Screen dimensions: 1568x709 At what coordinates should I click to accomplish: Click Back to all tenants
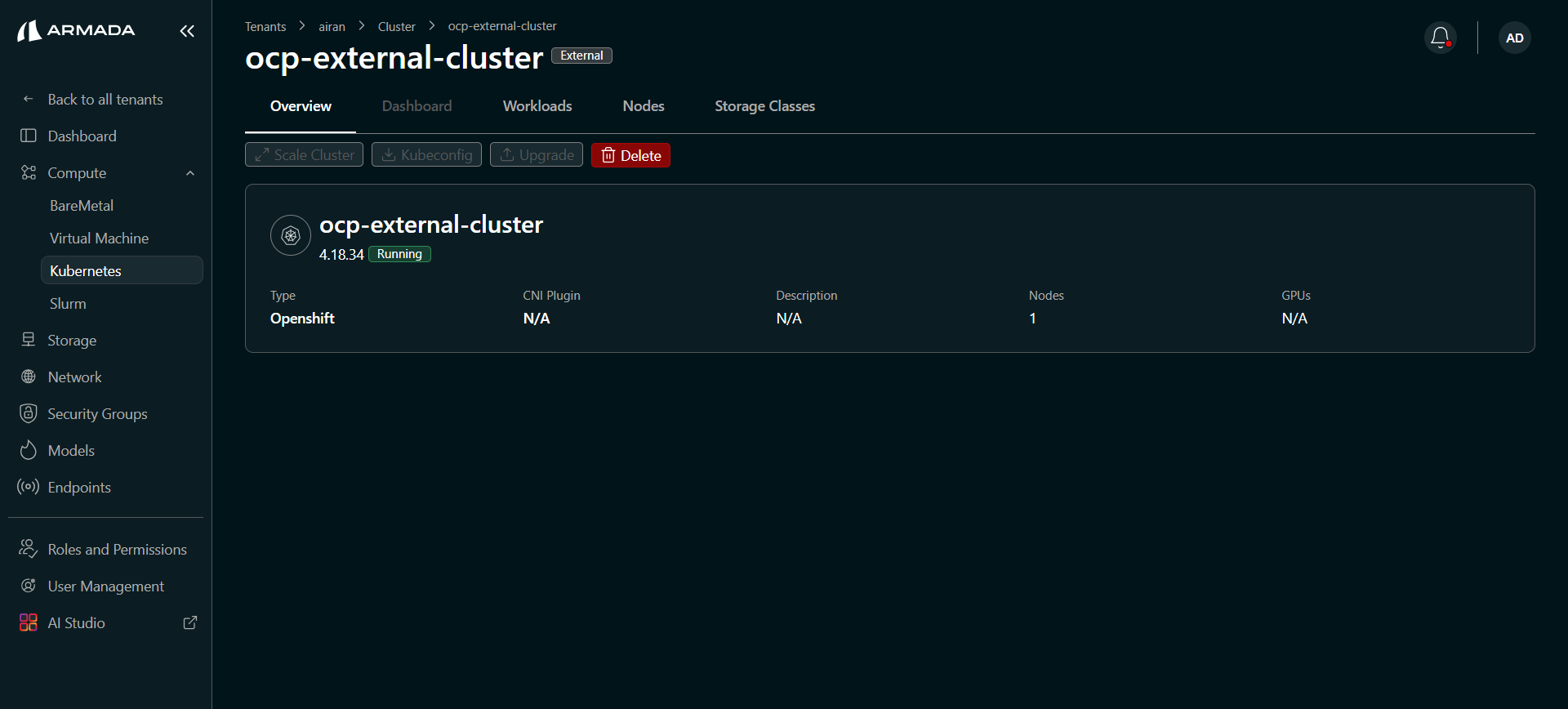pos(105,99)
